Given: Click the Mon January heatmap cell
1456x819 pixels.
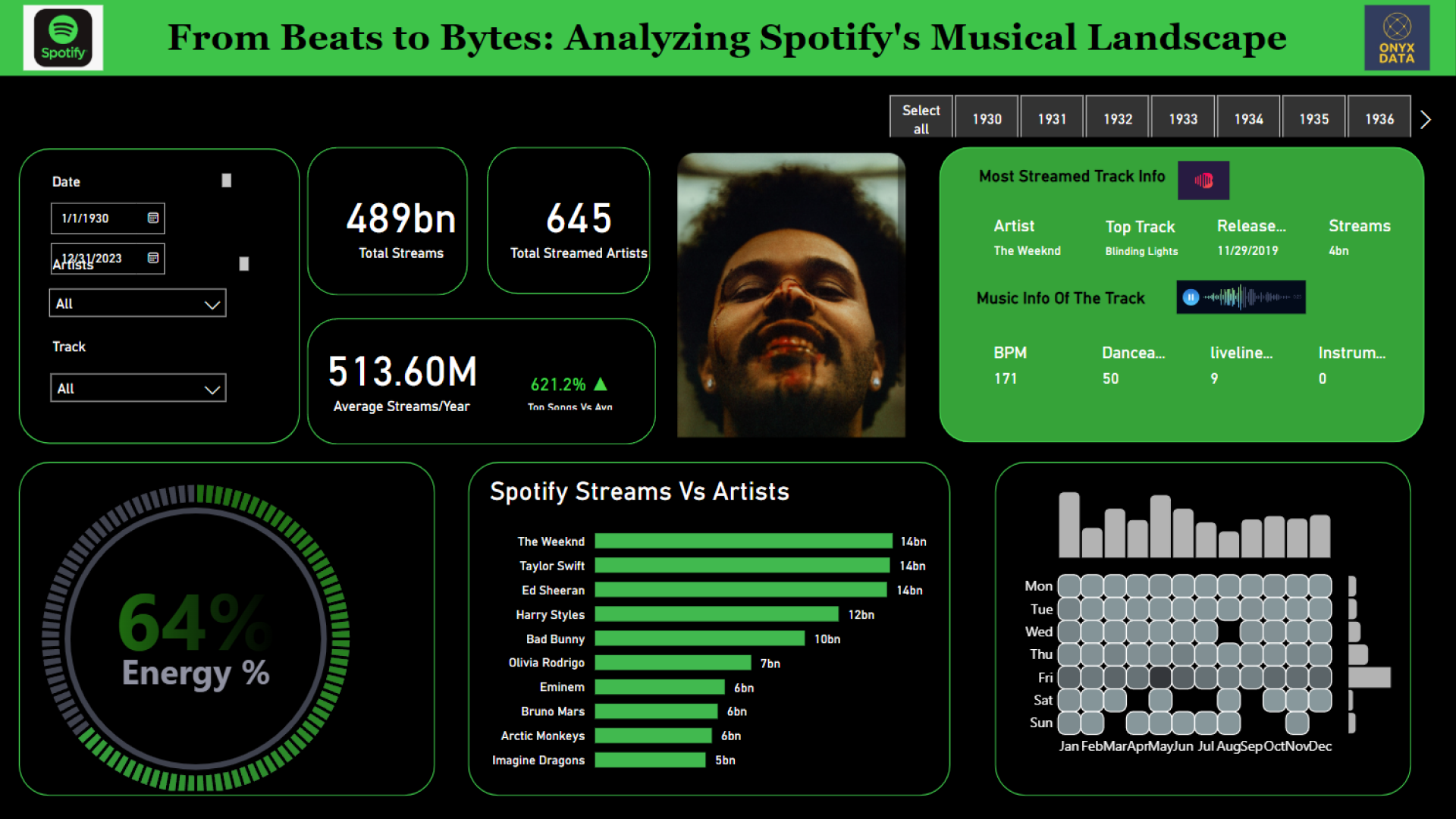Looking at the screenshot, I should pos(1069,585).
